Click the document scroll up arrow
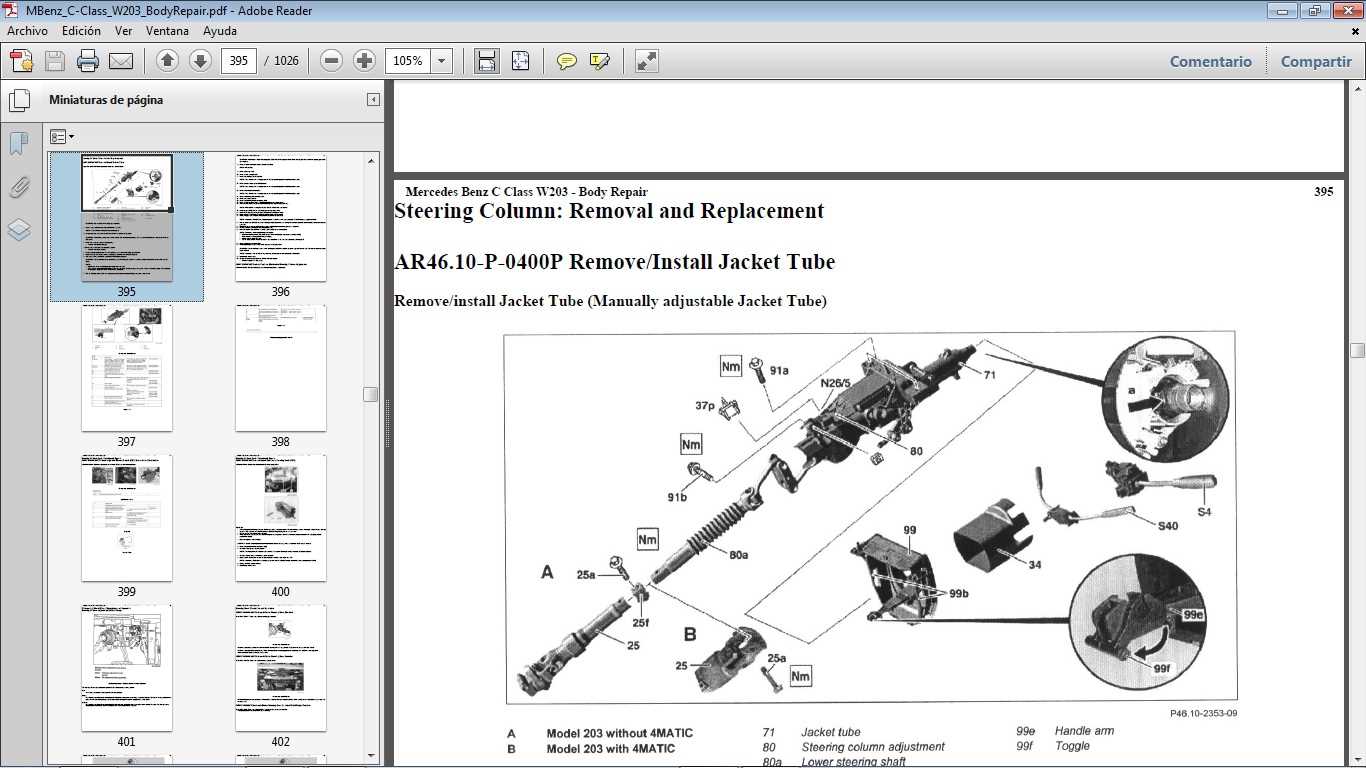The height and width of the screenshot is (768, 1366). (x=1357, y=90)
